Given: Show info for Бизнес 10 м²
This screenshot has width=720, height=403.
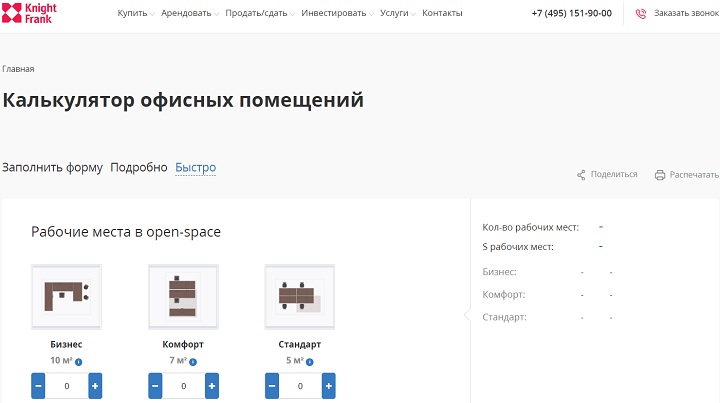Looking at the screenshot, I should [x=79, y=362].
